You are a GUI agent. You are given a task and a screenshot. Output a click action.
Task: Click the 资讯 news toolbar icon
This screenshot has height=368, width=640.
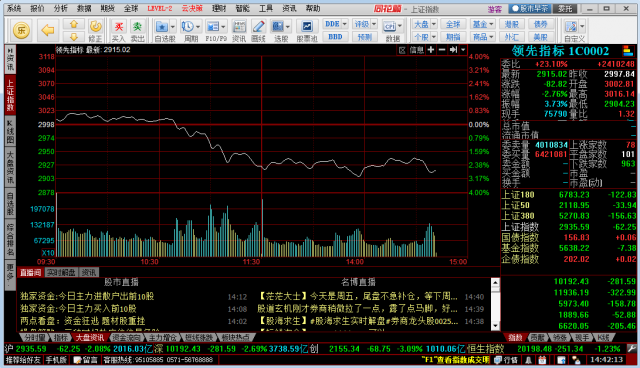(239, 31)
